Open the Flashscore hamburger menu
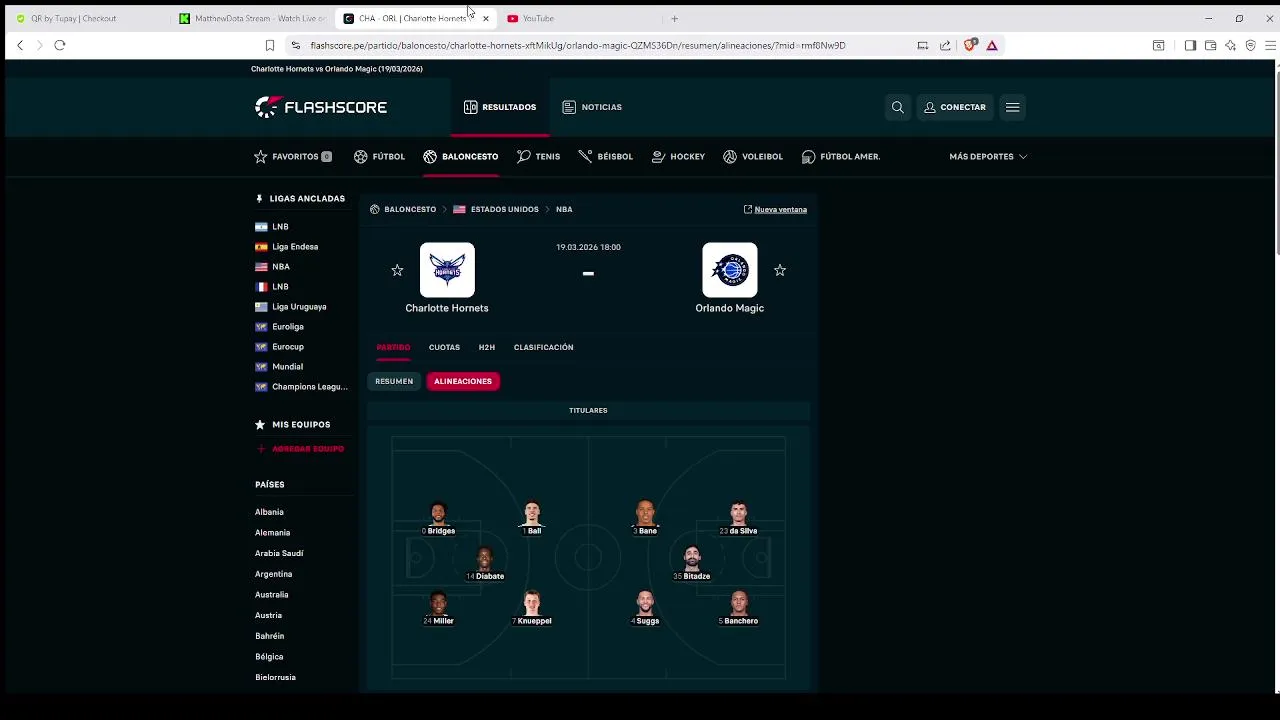Screen dimensions: 1280x720 (1013, 107)
